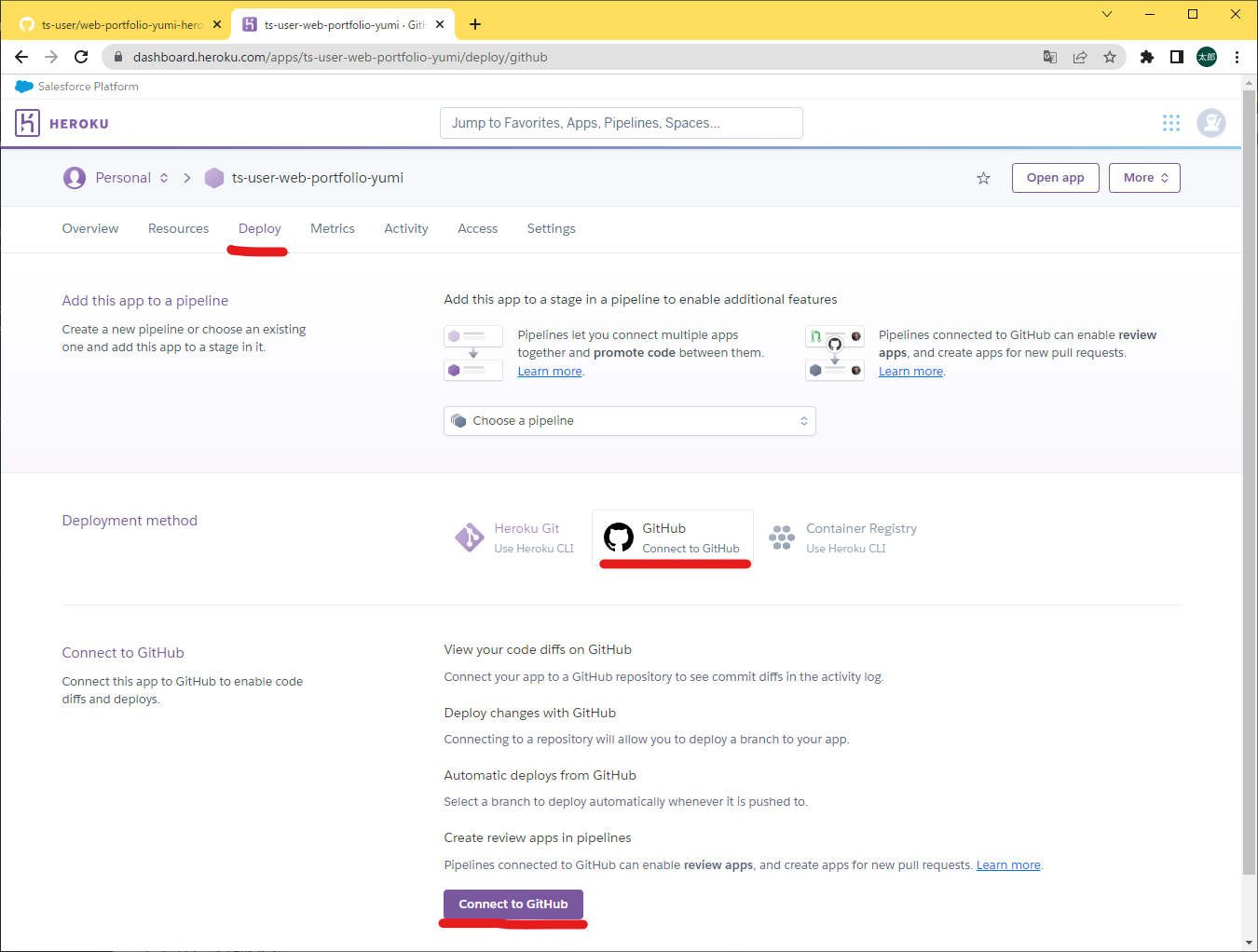Click the HEROKU wordmark link
This screenshot has height=952, width=1258.
(79, 124)
